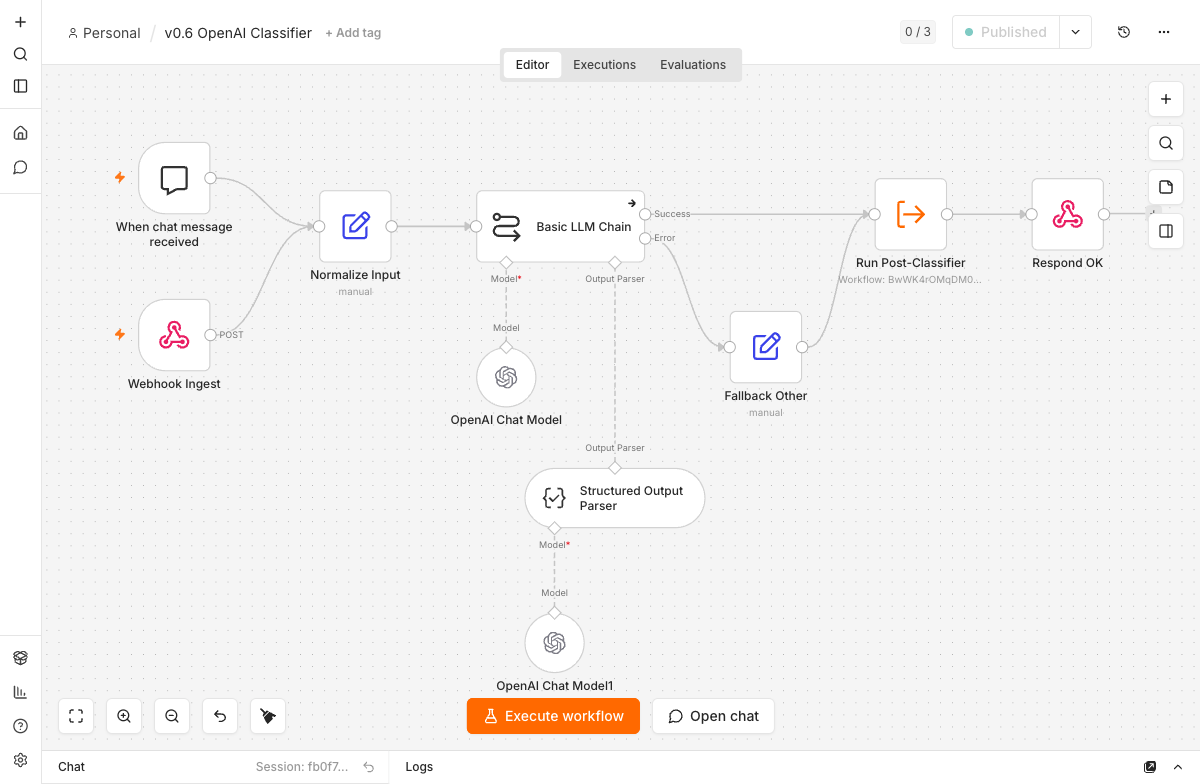The height and width of the screenshot is (784, 1200).
Task: Open the three-dots workflow menu
Action: point(1164,32)
